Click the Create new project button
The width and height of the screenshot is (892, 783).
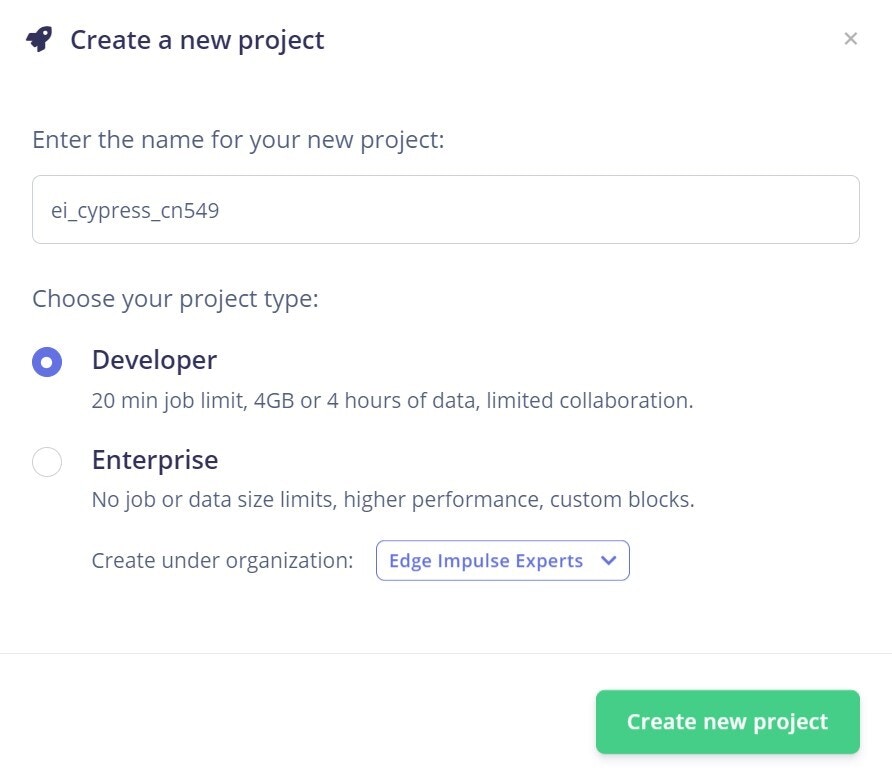pyautogui.click(x=728, y=722)
